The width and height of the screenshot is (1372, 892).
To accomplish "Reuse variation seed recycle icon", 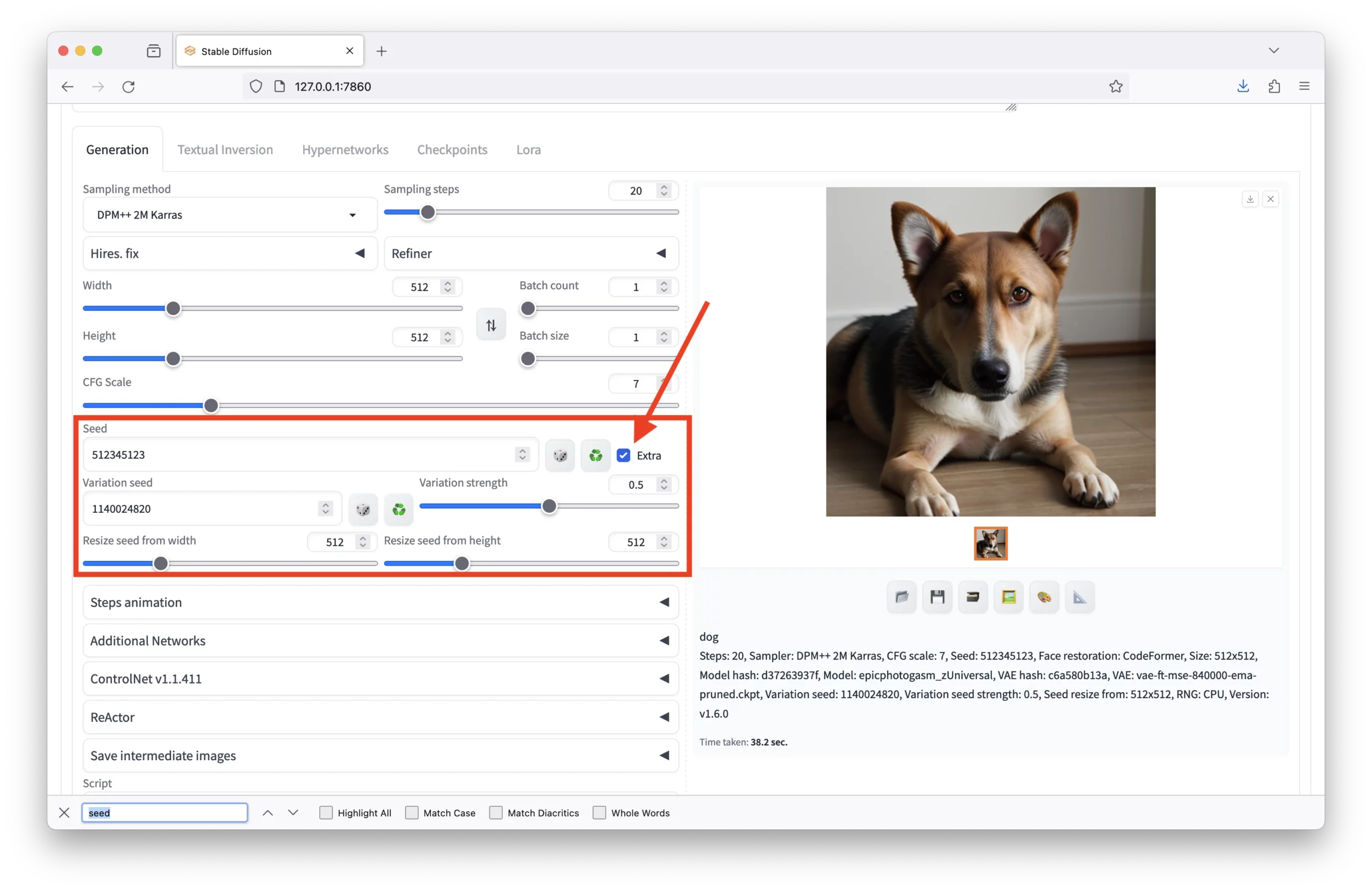I will pyautogui.click(x=399, y=509).
